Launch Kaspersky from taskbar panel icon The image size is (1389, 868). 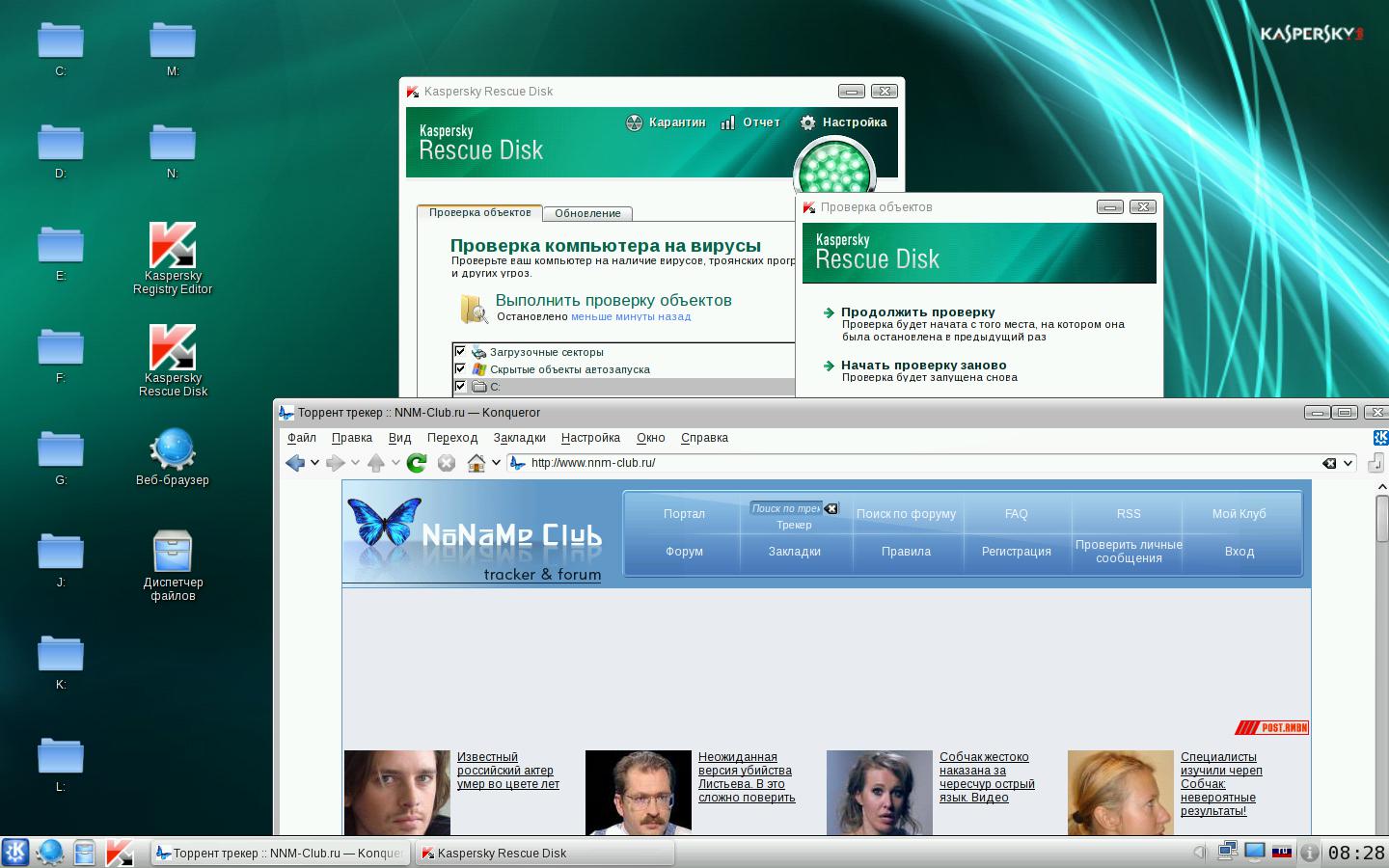pos(119,853)
